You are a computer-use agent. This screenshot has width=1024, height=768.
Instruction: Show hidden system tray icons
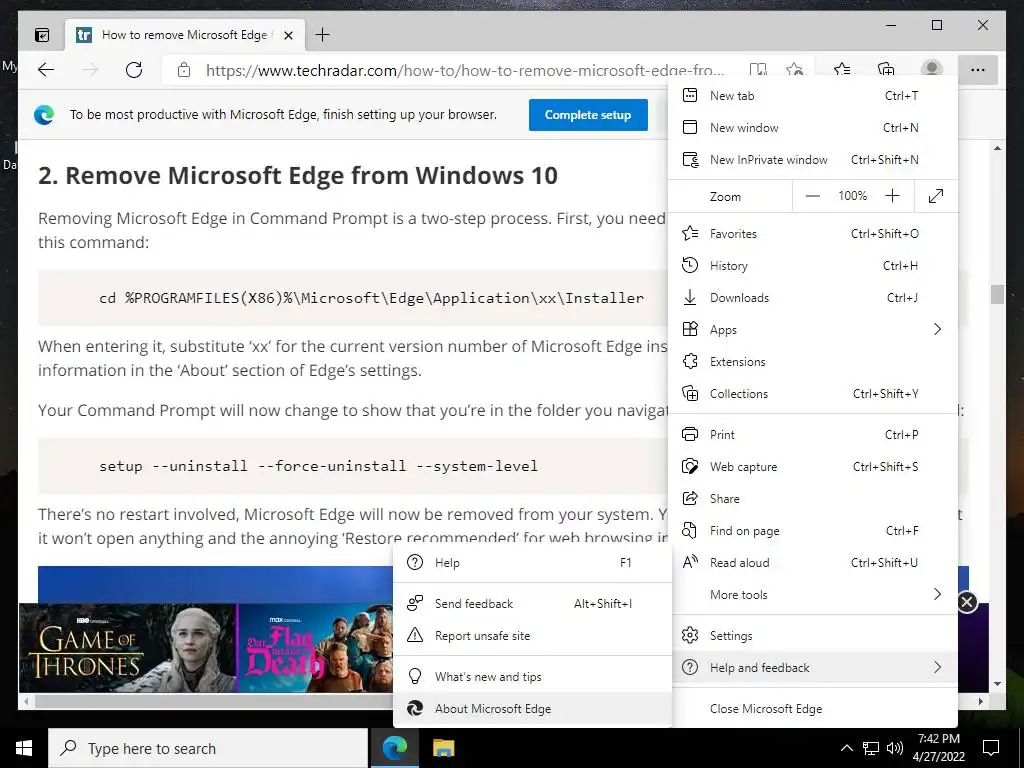[846, 748]
